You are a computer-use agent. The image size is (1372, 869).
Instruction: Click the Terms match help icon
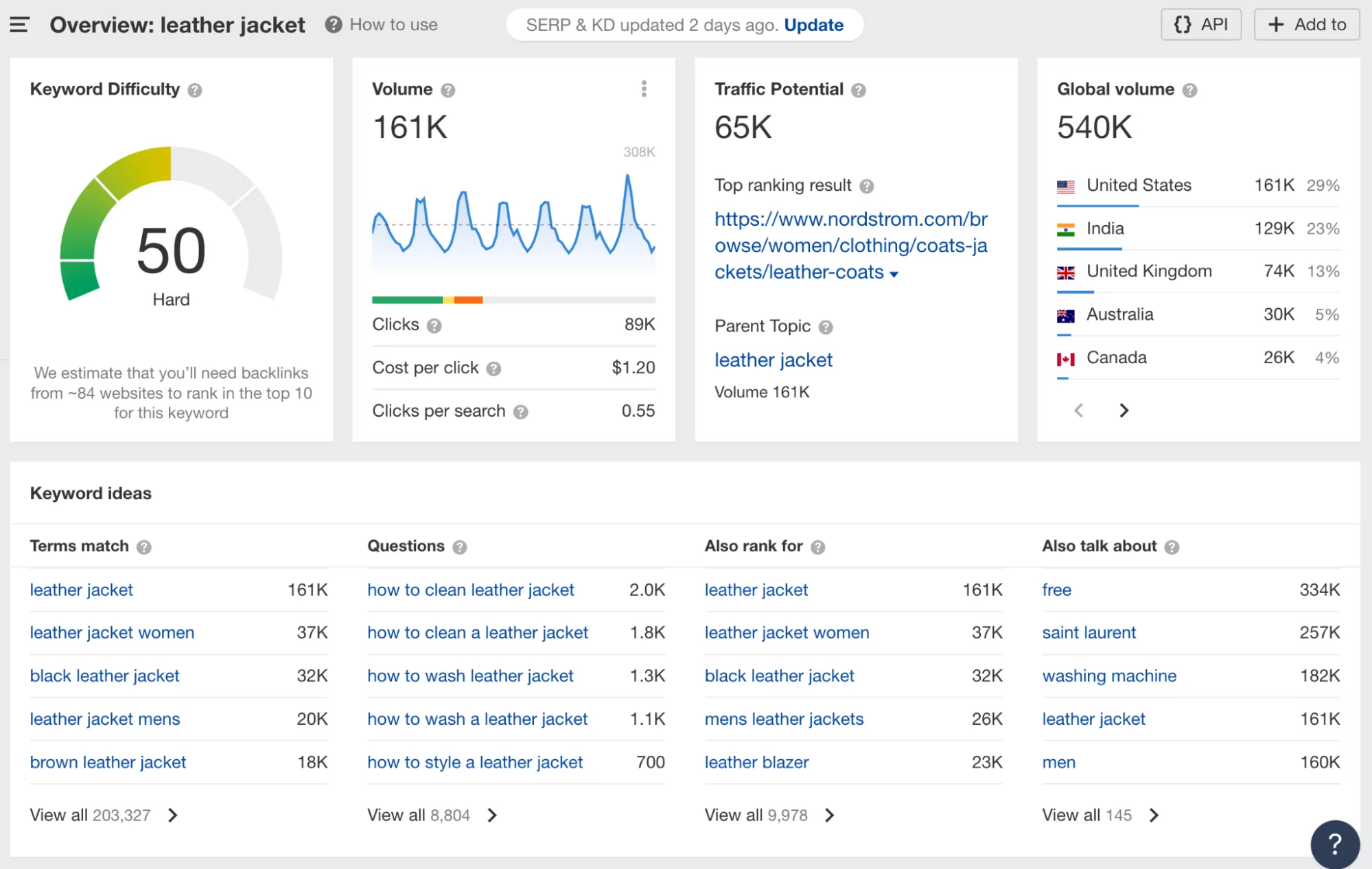click(x=144, y=547)
